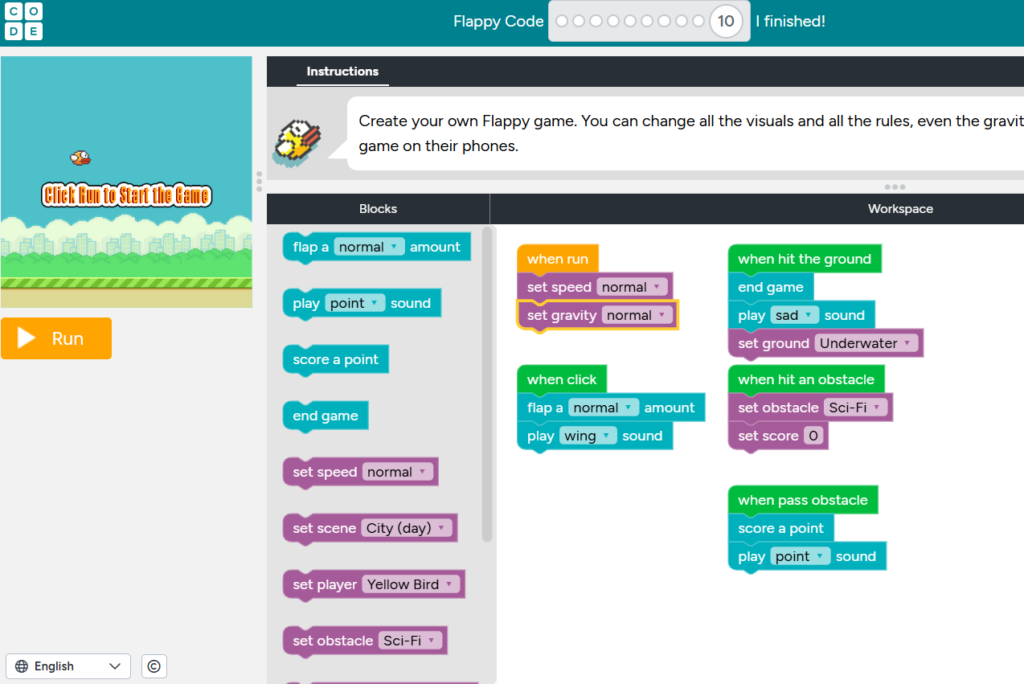Click the first level progress dot
Screen dimensions: 1024x684
(562, 21)
